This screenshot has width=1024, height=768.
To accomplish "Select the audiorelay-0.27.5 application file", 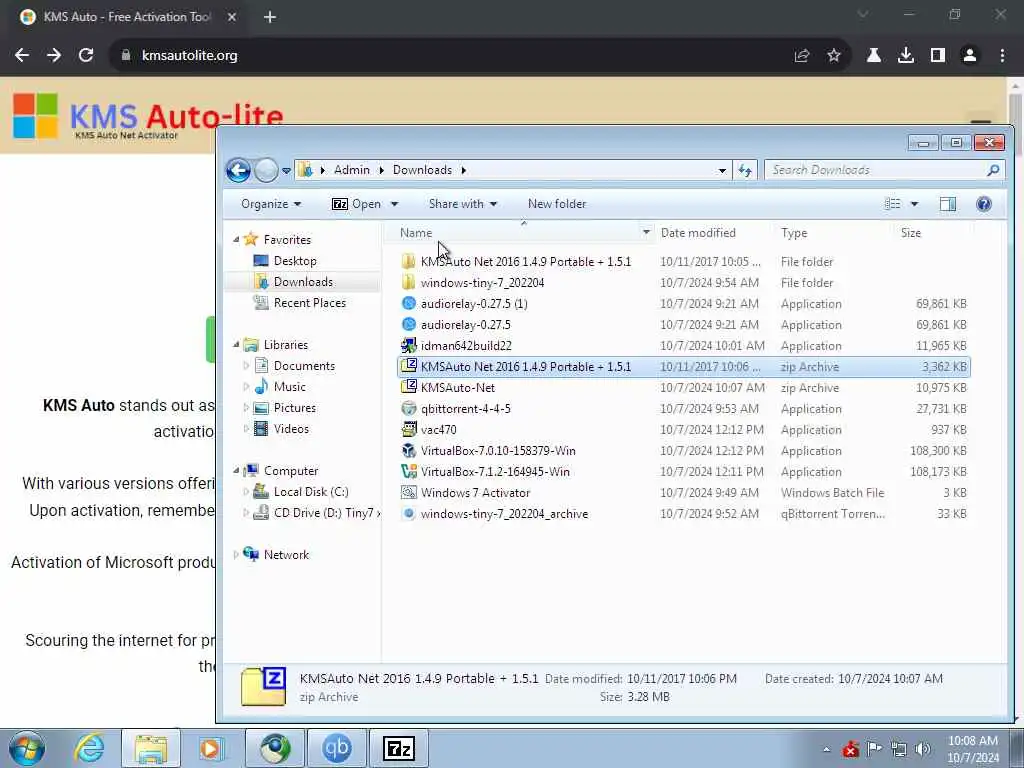I will (x=466, y=325).
